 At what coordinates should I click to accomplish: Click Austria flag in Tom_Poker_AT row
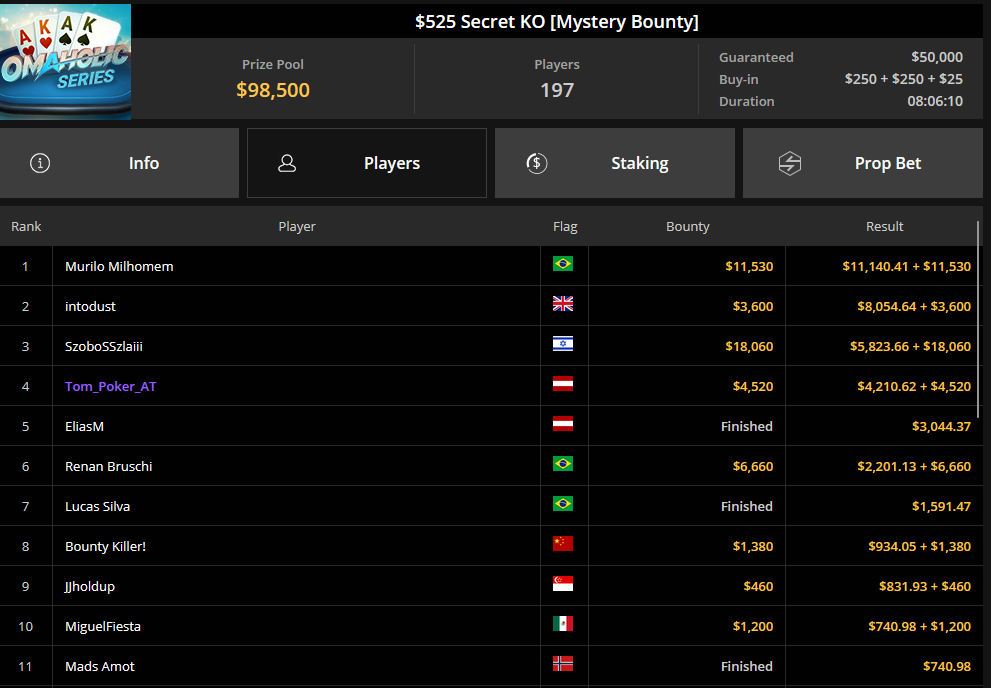tap(562, 383)
